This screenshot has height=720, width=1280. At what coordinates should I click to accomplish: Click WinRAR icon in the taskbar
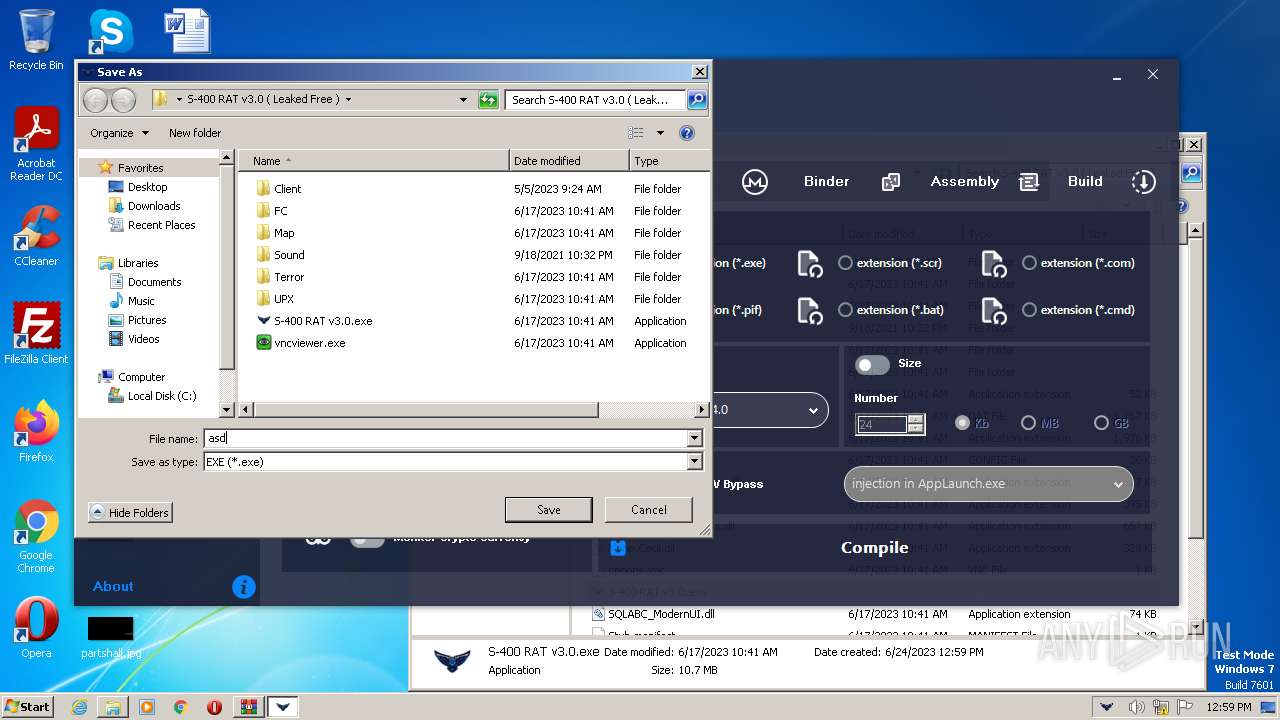coord(248,707)
